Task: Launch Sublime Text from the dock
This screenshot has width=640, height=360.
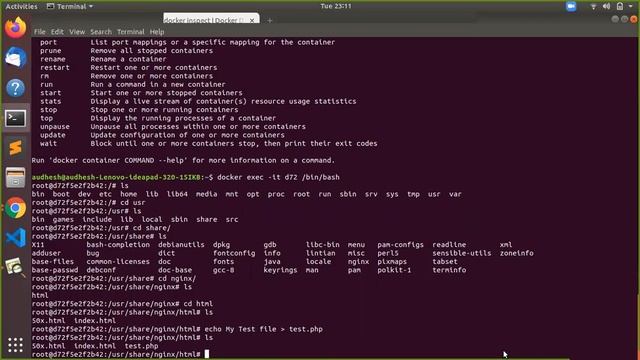Action: tap(16, 148)
